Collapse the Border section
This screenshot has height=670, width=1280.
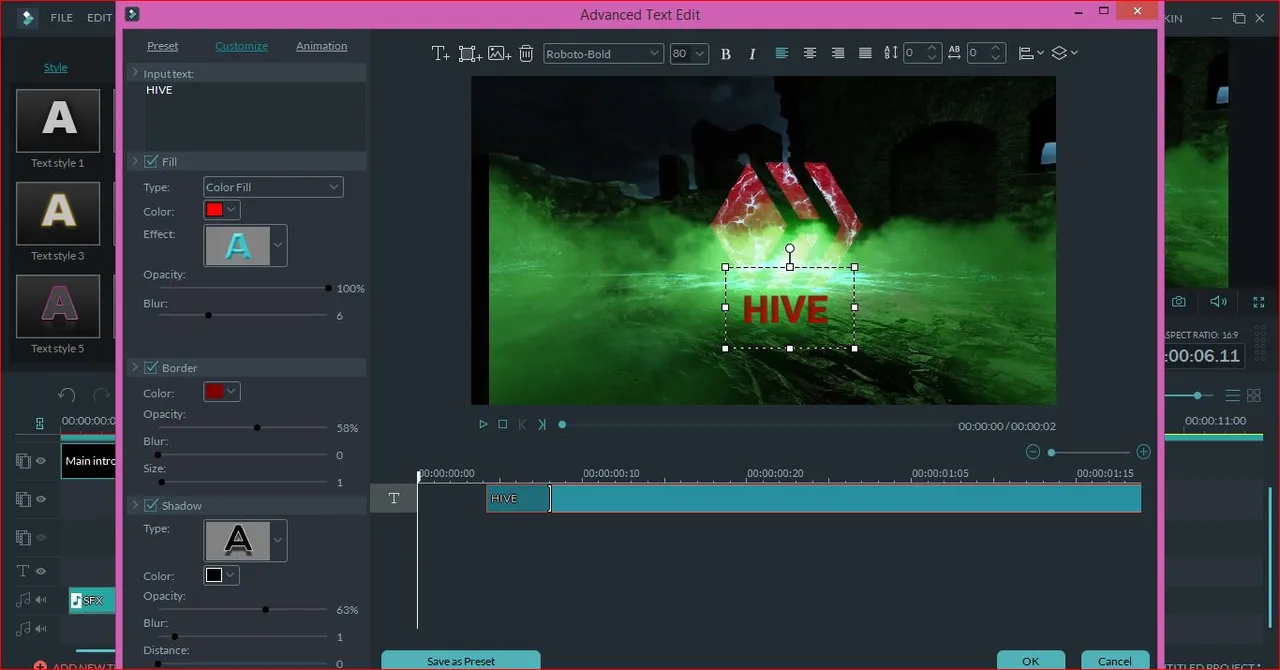135,368
